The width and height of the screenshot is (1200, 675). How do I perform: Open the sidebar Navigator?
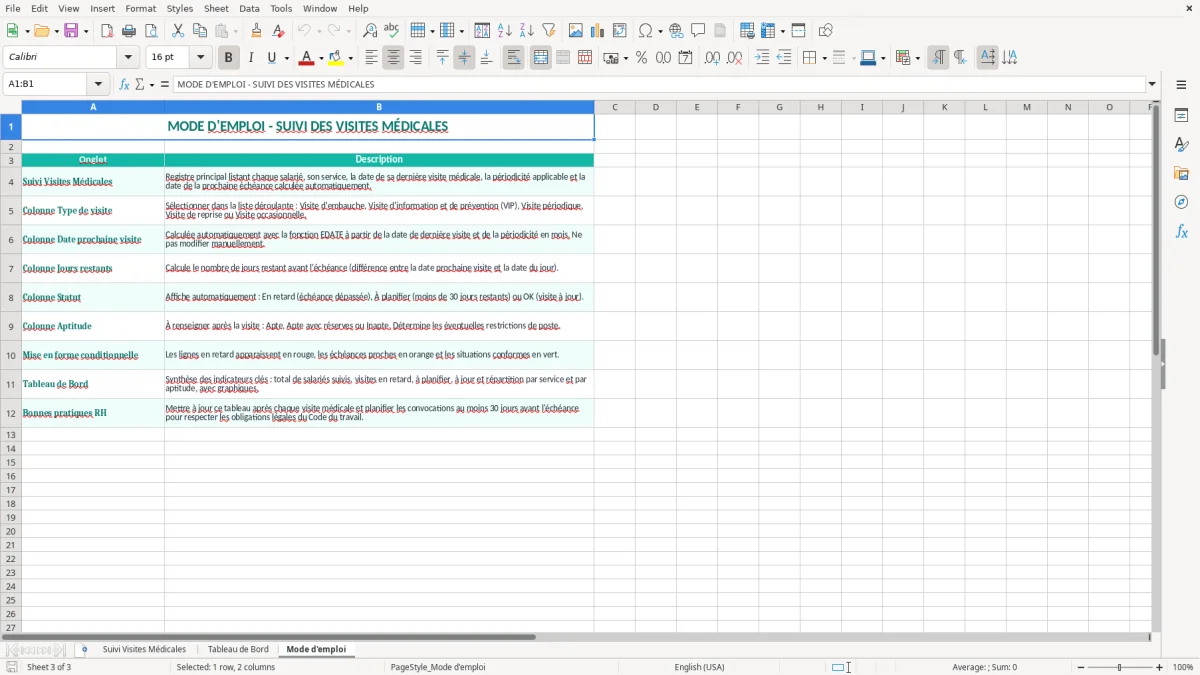[1181, 203]
